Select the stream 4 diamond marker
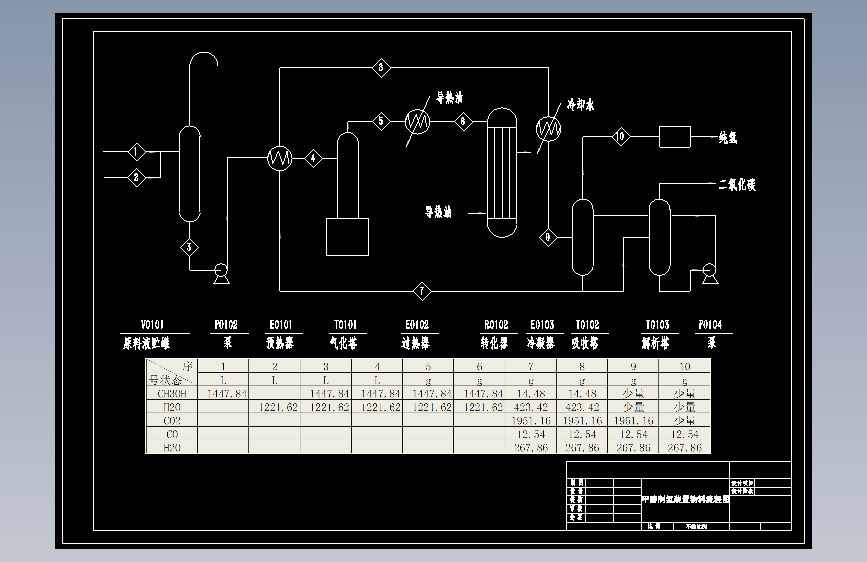 (313, 159)
